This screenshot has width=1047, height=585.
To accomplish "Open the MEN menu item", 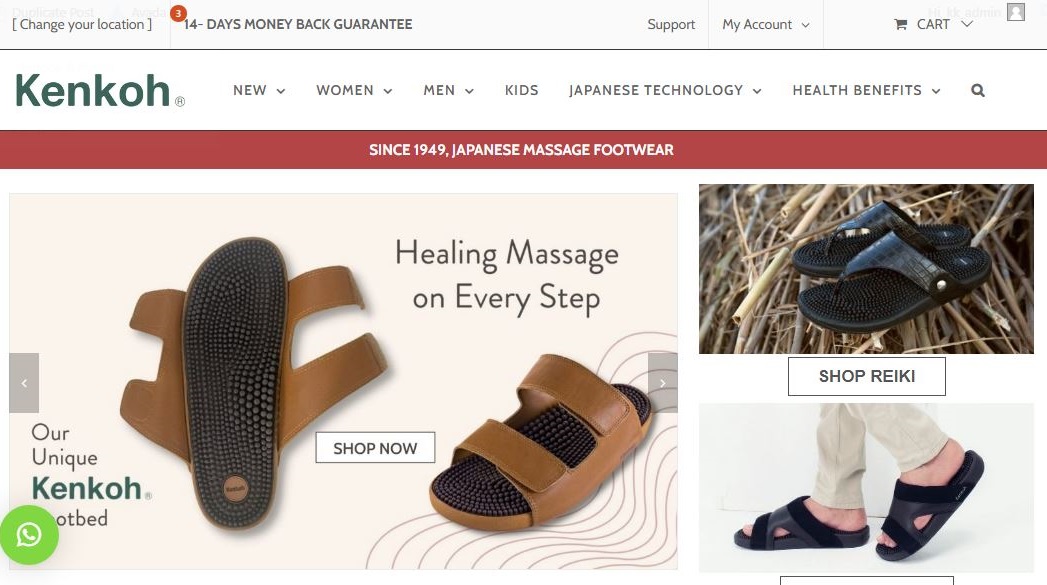I will 448,91.
